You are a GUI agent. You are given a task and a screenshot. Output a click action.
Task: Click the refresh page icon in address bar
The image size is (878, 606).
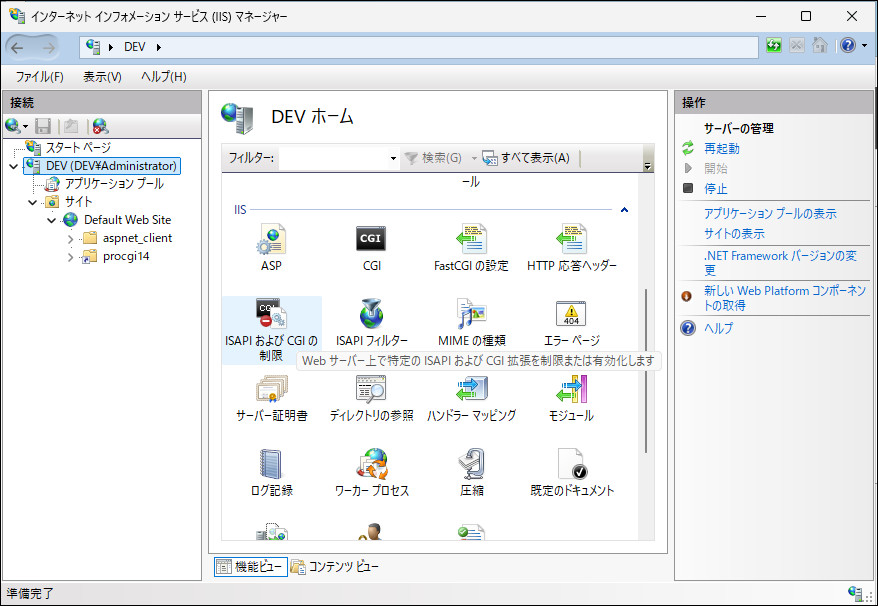pyautogui.click(x=774, y=46)
